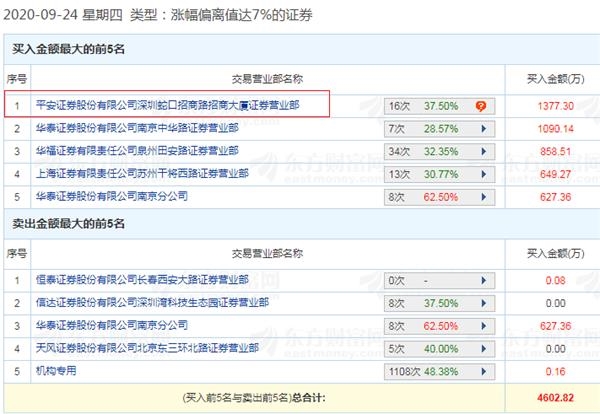Click the 0.00 amount for 天风证券
The height and width of the screenshot is (414, 600).
click(x=555, y=349)
